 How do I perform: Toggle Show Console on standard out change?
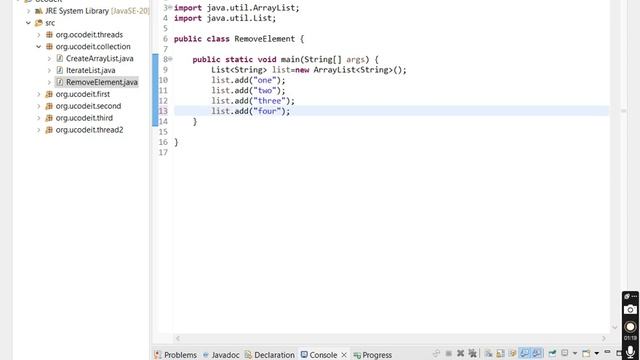(524, 353)
